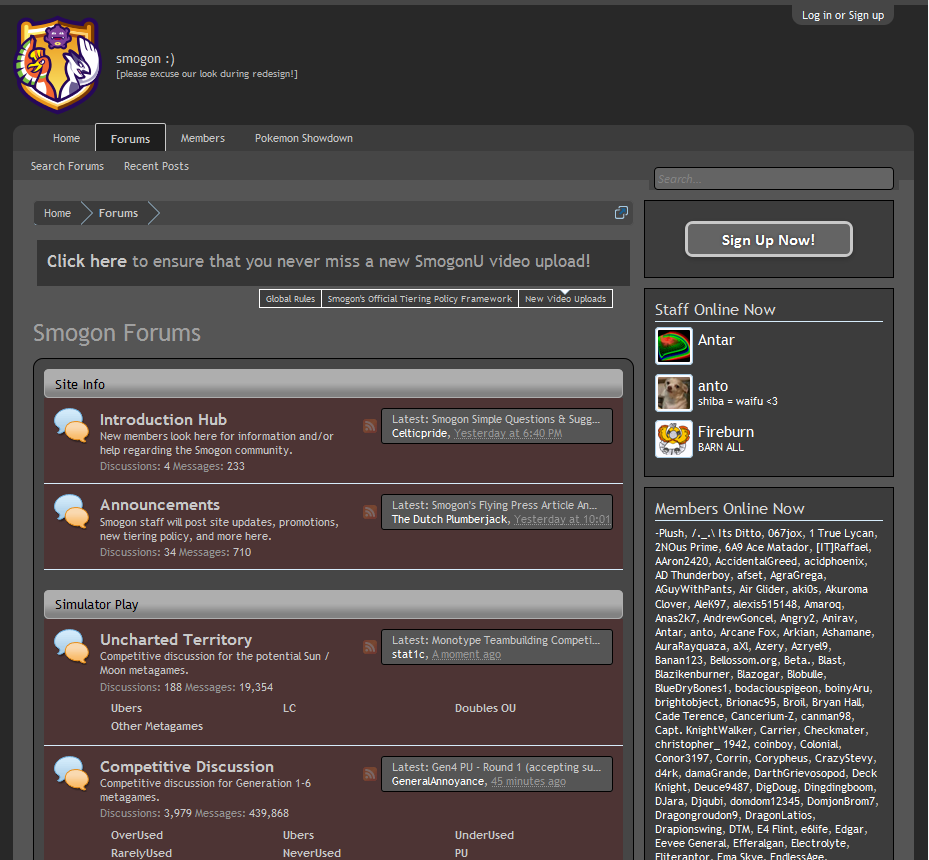Select the Forums tab
The height and width of the screenshot is (860, 929).
(130, 138)
